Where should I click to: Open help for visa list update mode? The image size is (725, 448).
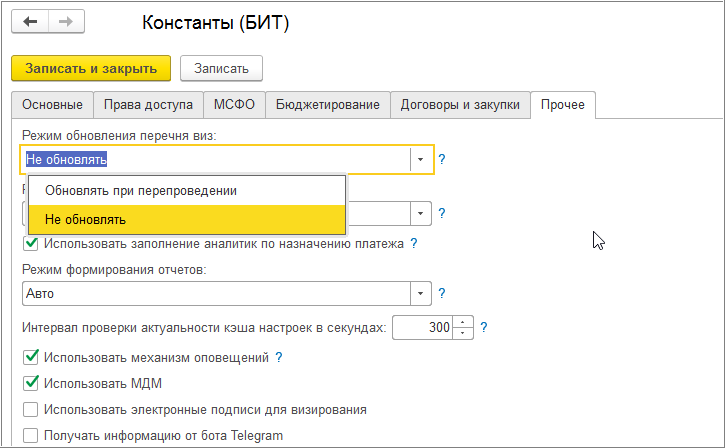point(442,159)
